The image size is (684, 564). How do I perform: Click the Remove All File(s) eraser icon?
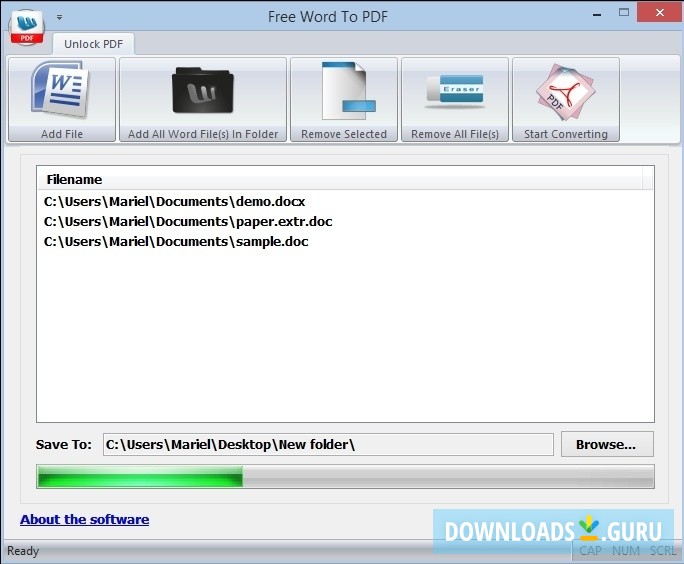click(455, 91)
